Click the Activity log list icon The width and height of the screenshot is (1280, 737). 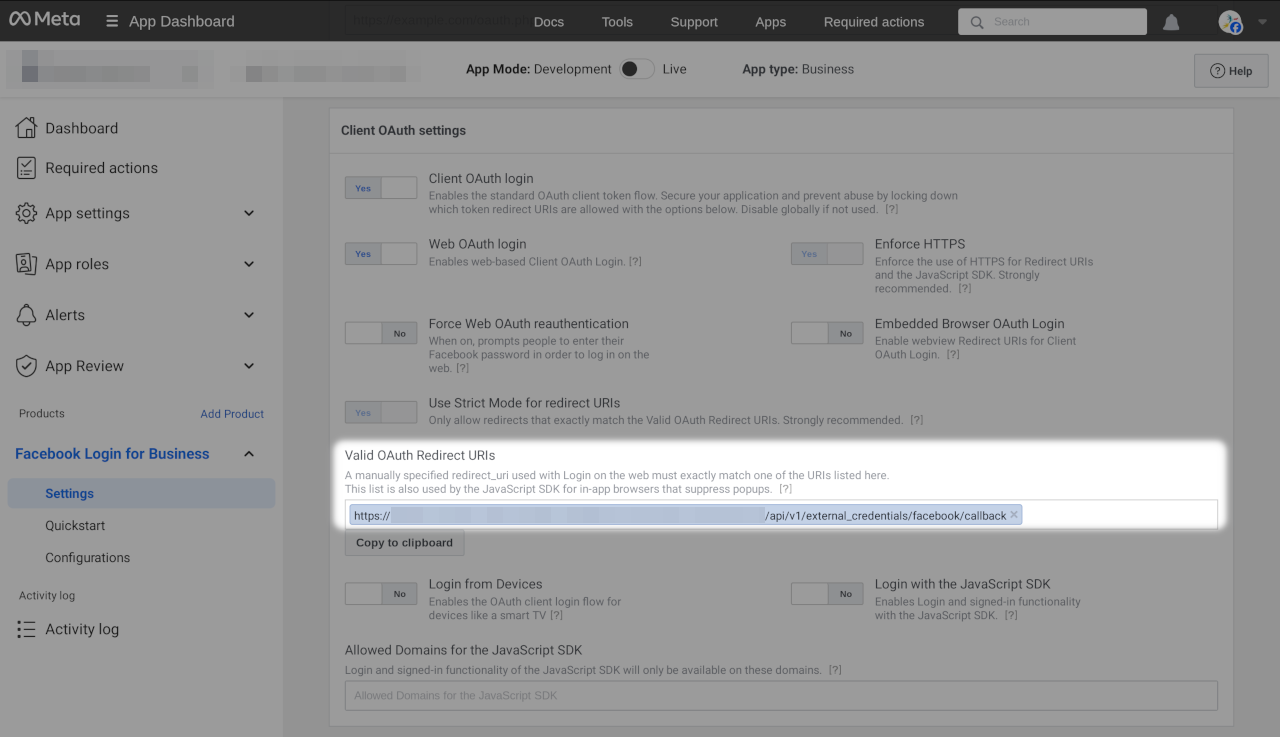(x=26, y=629)
